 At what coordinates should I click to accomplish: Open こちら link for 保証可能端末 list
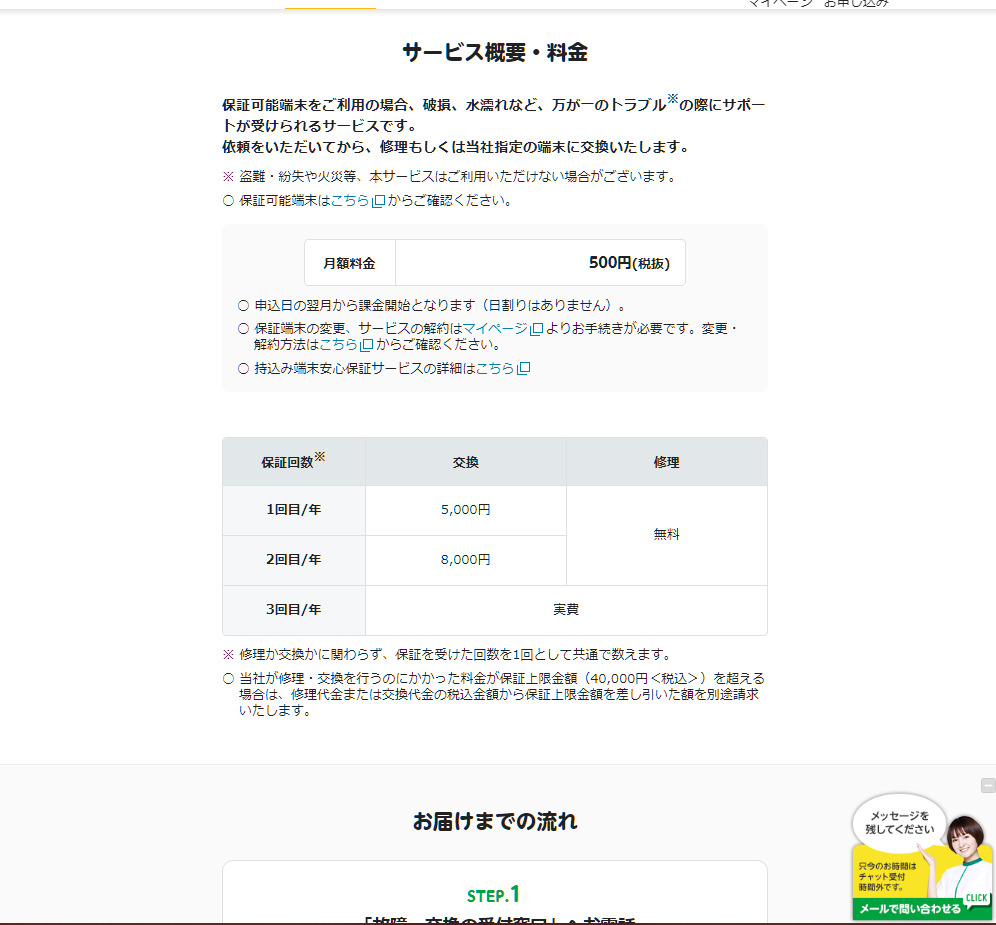pyautogui.click(x=350, y=201)
